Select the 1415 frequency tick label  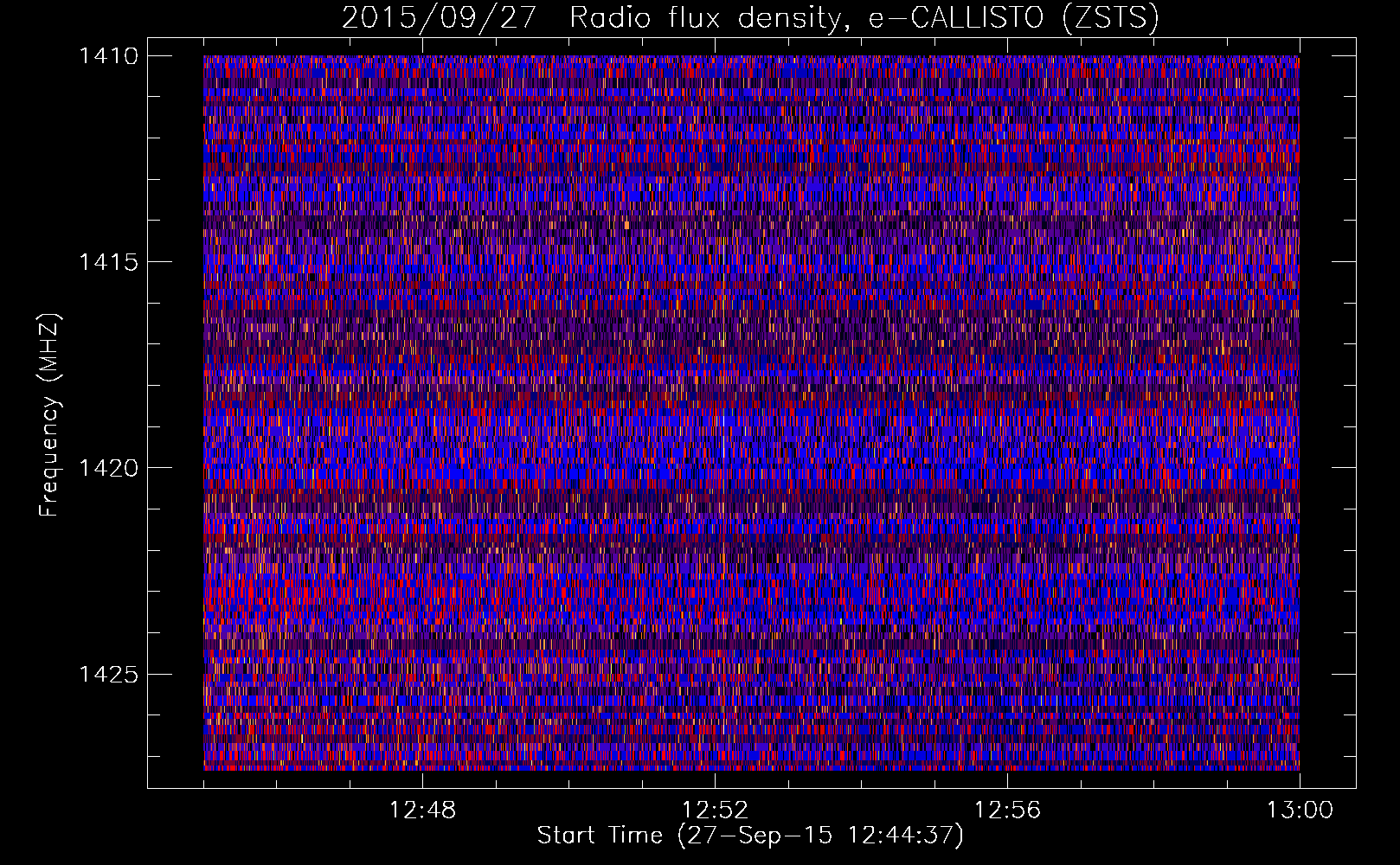click(108, 262)
